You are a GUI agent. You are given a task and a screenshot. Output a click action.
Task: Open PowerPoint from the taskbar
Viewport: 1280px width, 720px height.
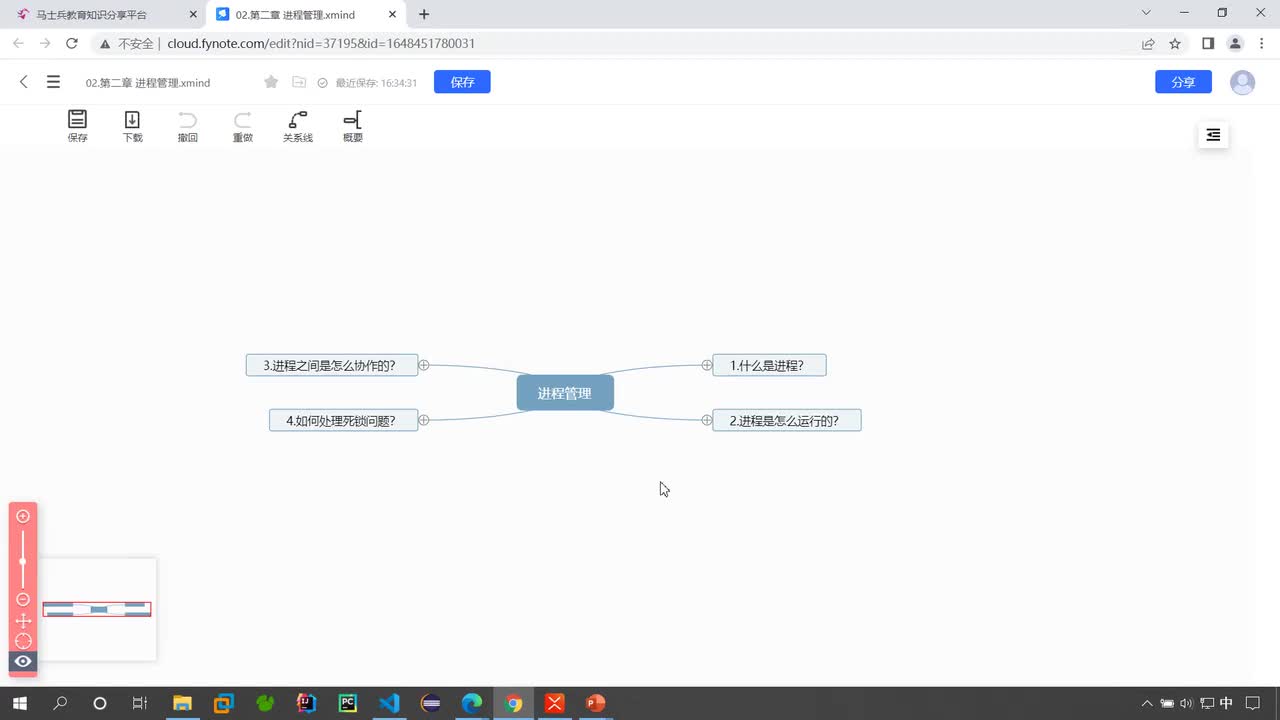click(595, 703)
